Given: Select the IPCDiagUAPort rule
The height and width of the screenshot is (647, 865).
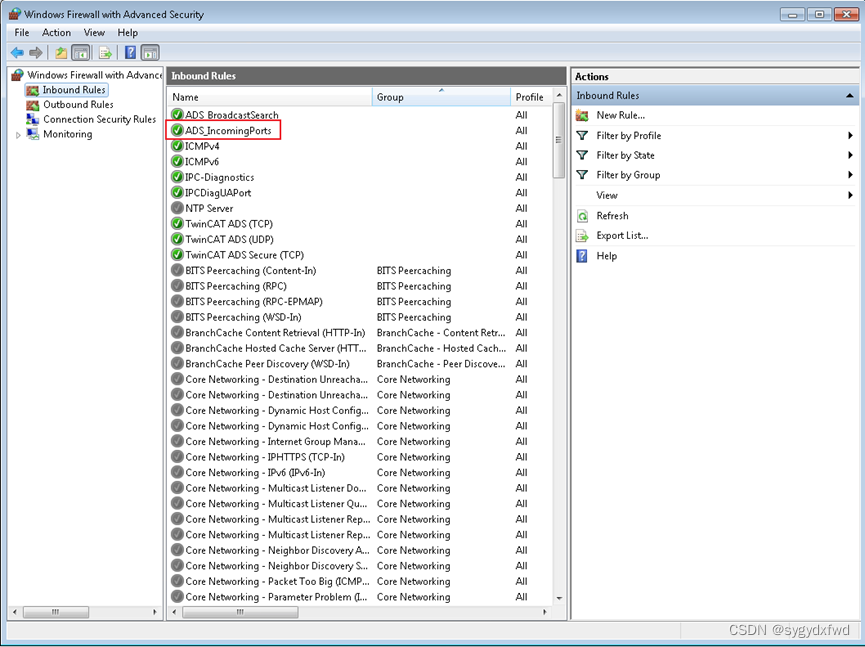Looking at the screenshot, I should (218, 193).
